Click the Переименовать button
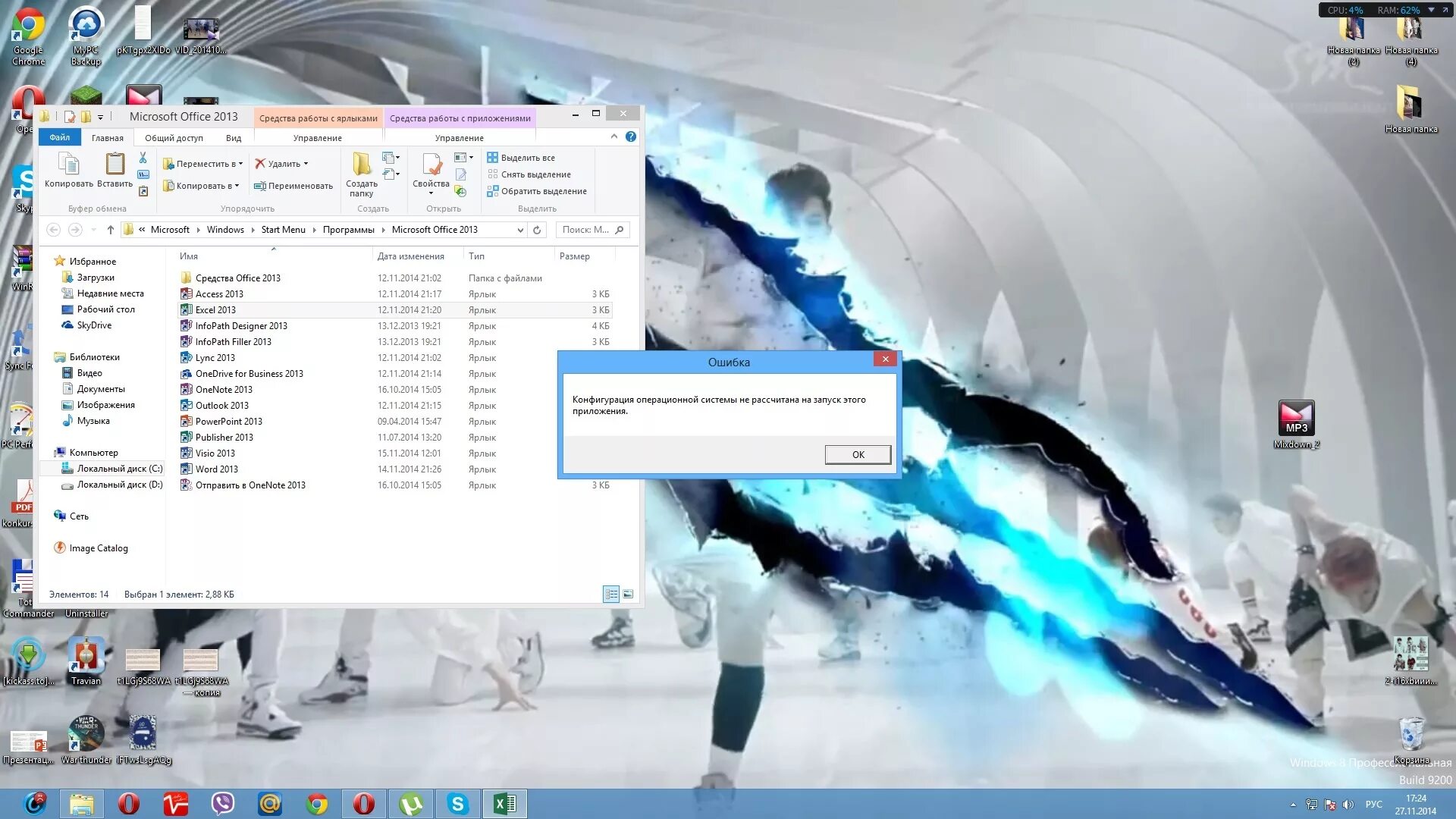 click(293, 186)
